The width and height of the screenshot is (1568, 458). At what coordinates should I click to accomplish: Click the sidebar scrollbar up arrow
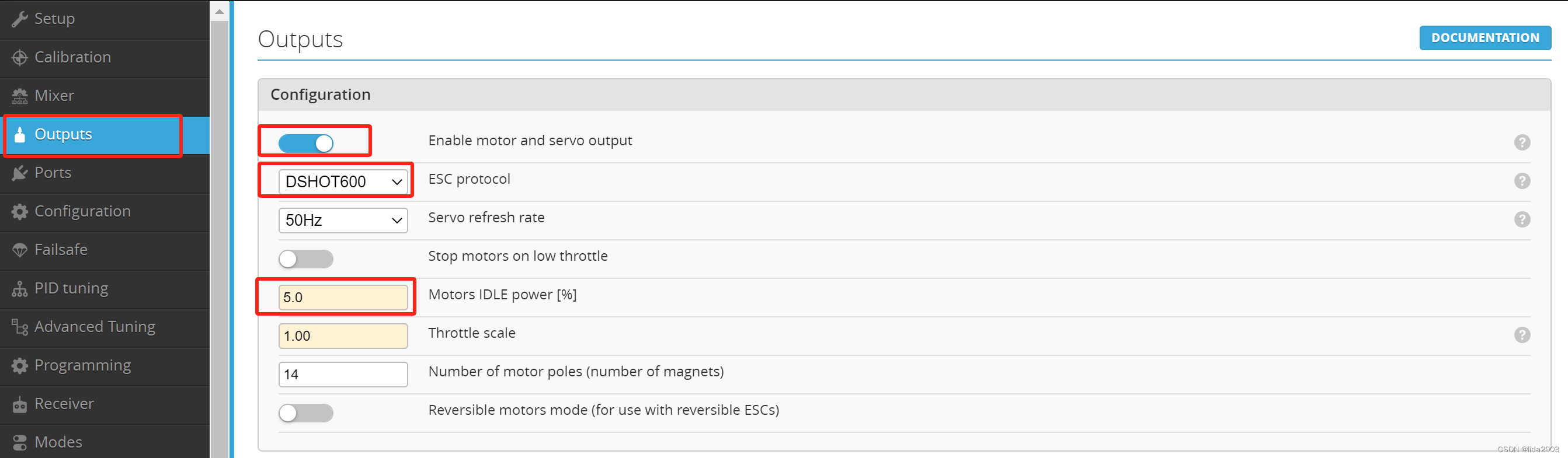point(220,12)
